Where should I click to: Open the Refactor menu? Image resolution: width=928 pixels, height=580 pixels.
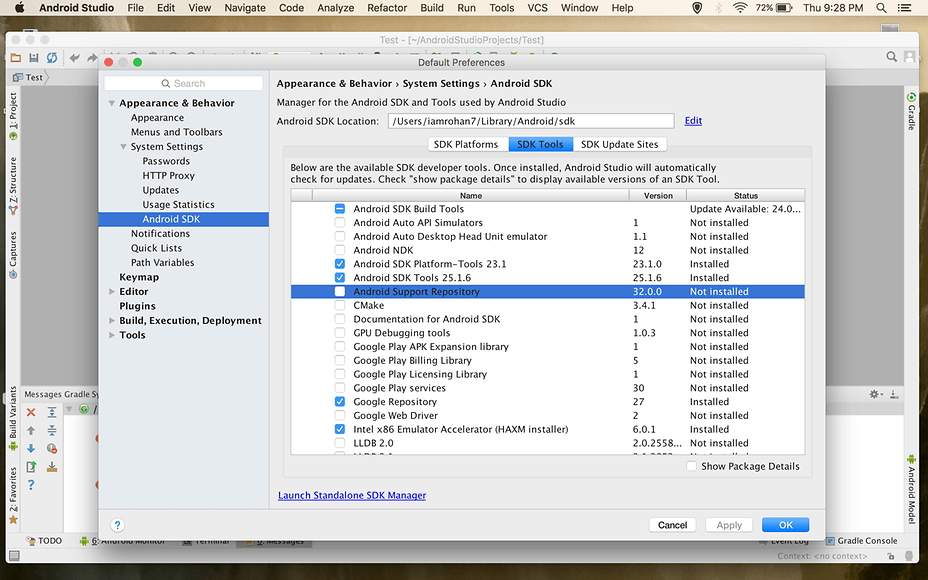click(387, 8)
